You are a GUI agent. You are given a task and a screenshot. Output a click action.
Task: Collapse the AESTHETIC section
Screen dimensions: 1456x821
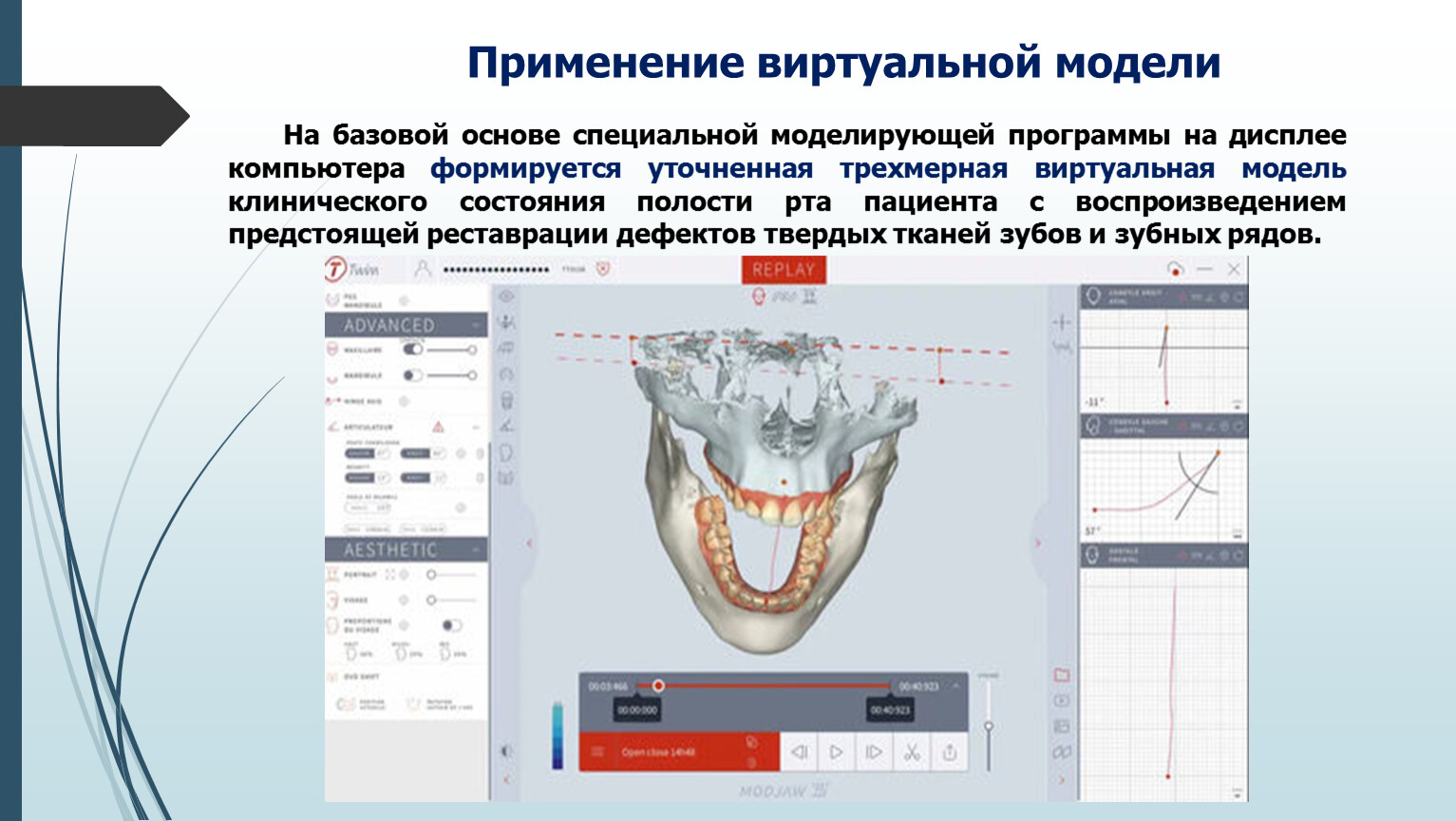(476, 550)
